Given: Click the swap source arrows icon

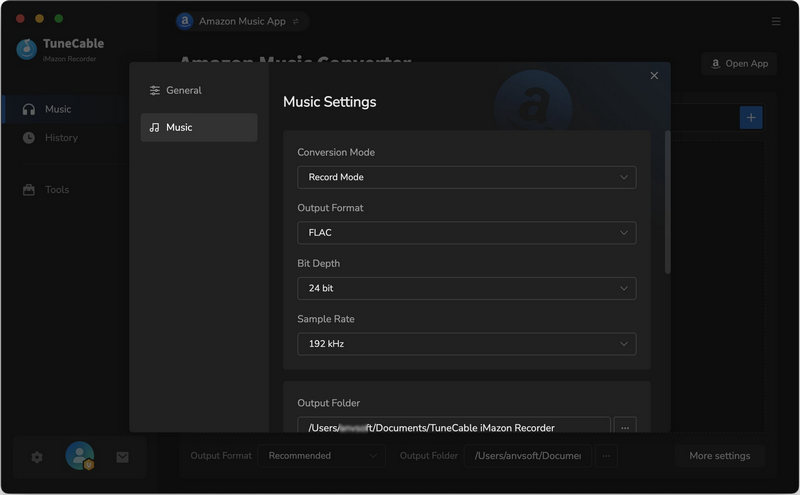Looking at the screenshot, I should click(x=295, y=21).
